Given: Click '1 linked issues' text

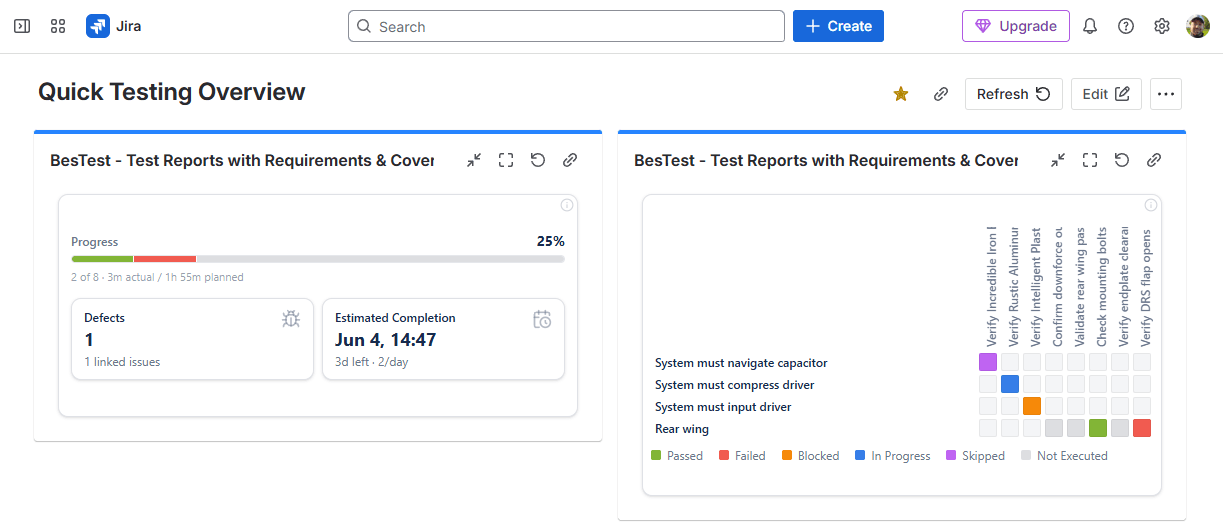Looking at the screenshot, I should pyautogui.click(x=122, y=362).
